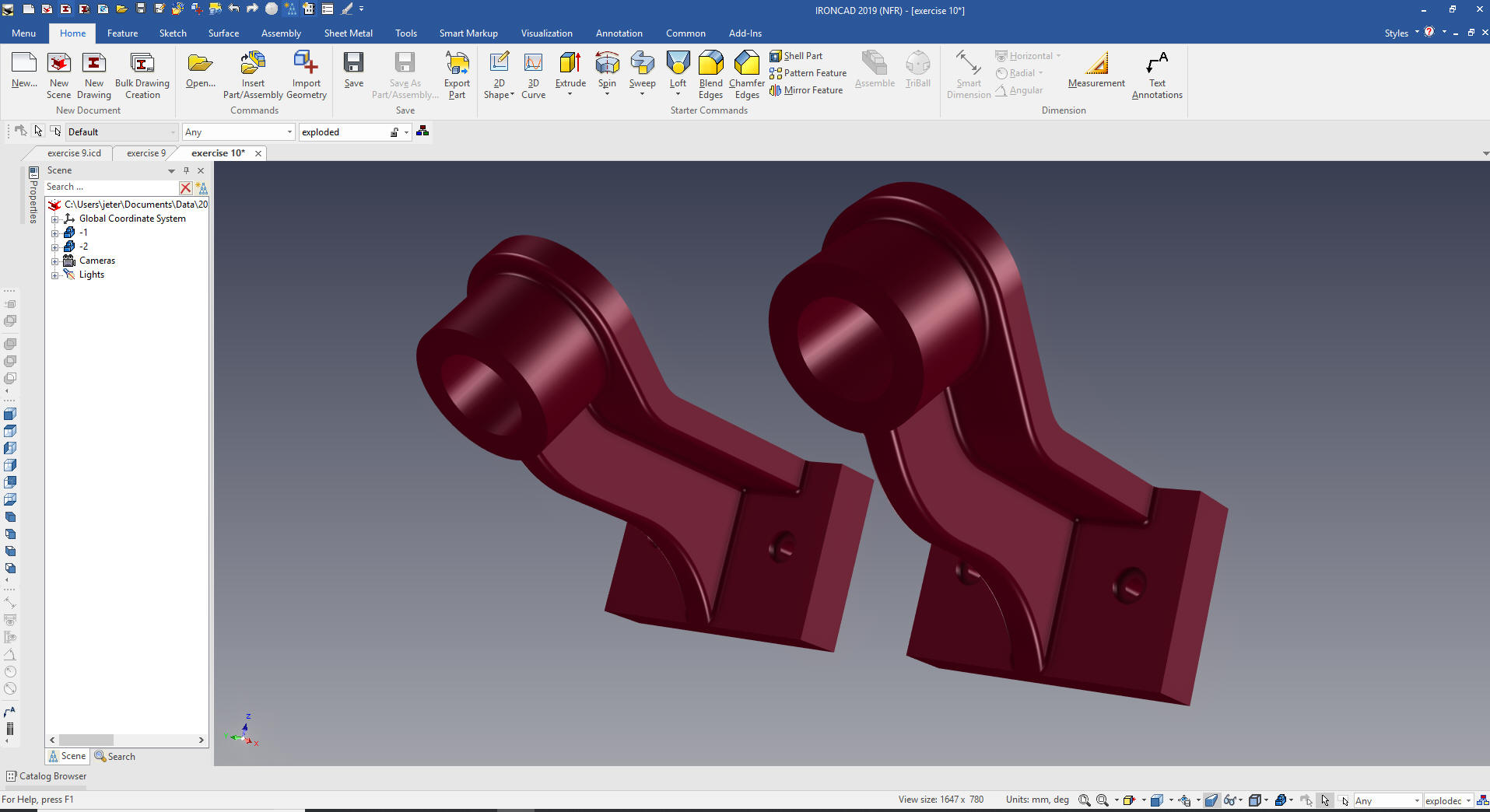
Task: Click Insert Part/Assembly
Action: pyautogui.click(x=253, y=75)
